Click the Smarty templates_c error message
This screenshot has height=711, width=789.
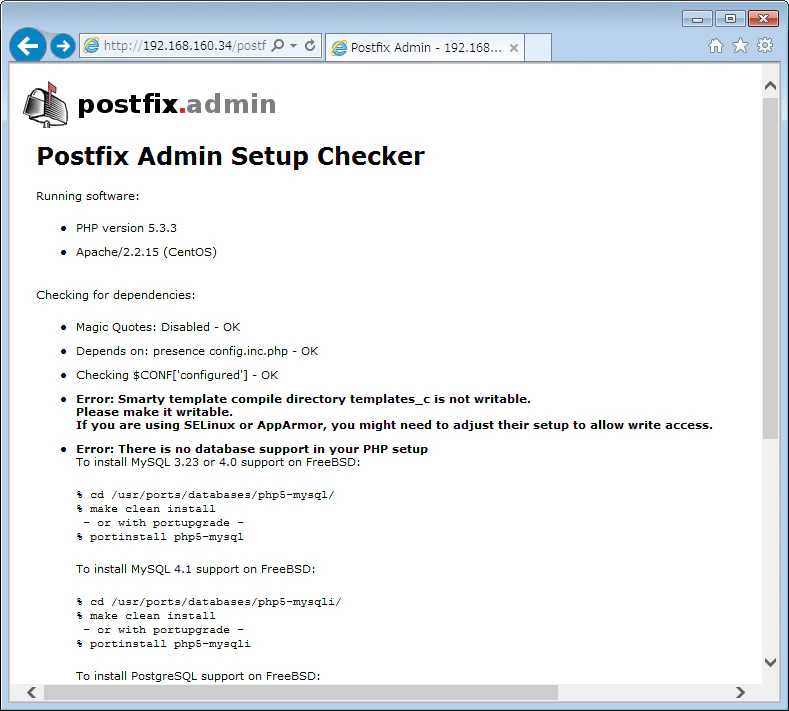[x=394, y=412]
